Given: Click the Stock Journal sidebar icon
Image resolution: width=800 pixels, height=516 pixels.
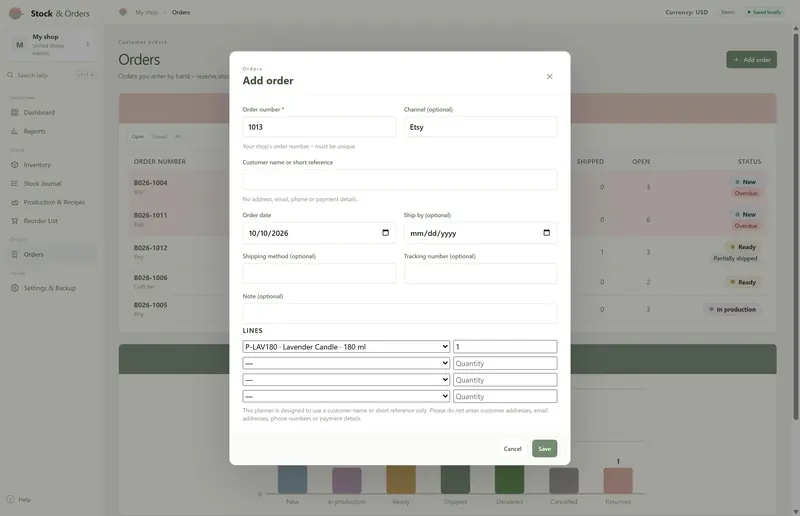Looking at the screenshot, I should (14, 183).
